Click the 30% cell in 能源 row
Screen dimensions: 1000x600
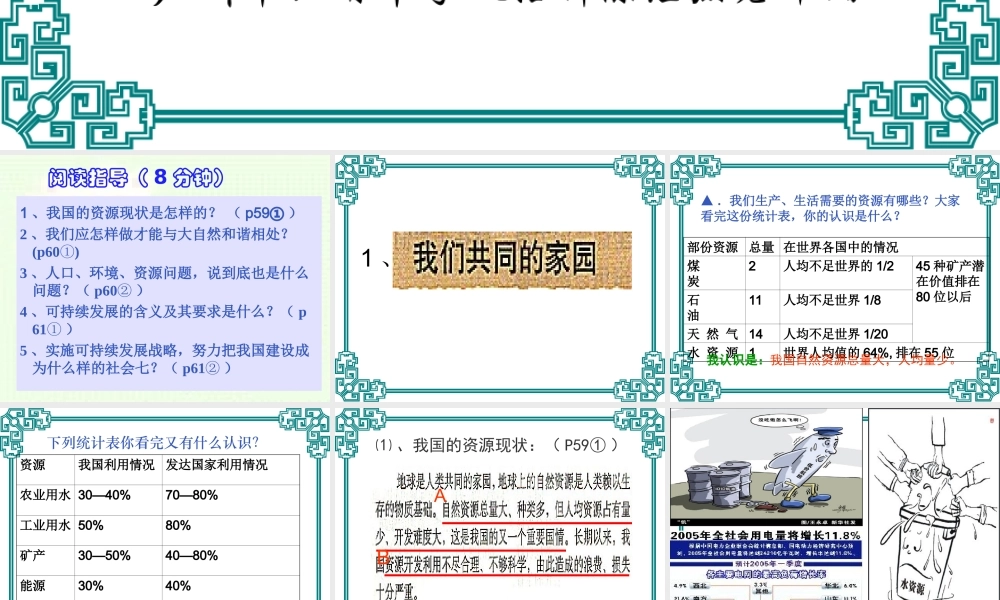(91, 585)
